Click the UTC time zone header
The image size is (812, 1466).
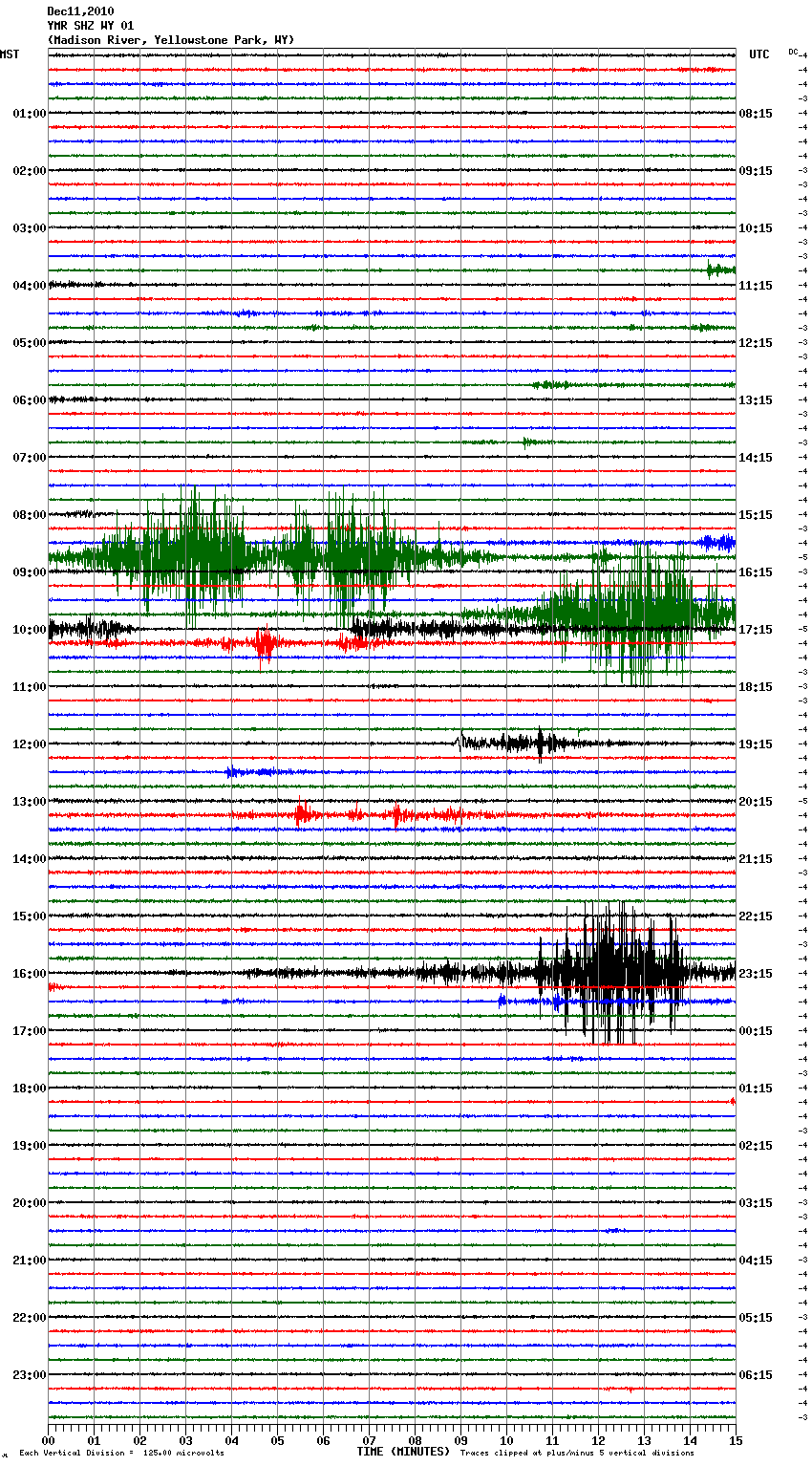point(759,54)
